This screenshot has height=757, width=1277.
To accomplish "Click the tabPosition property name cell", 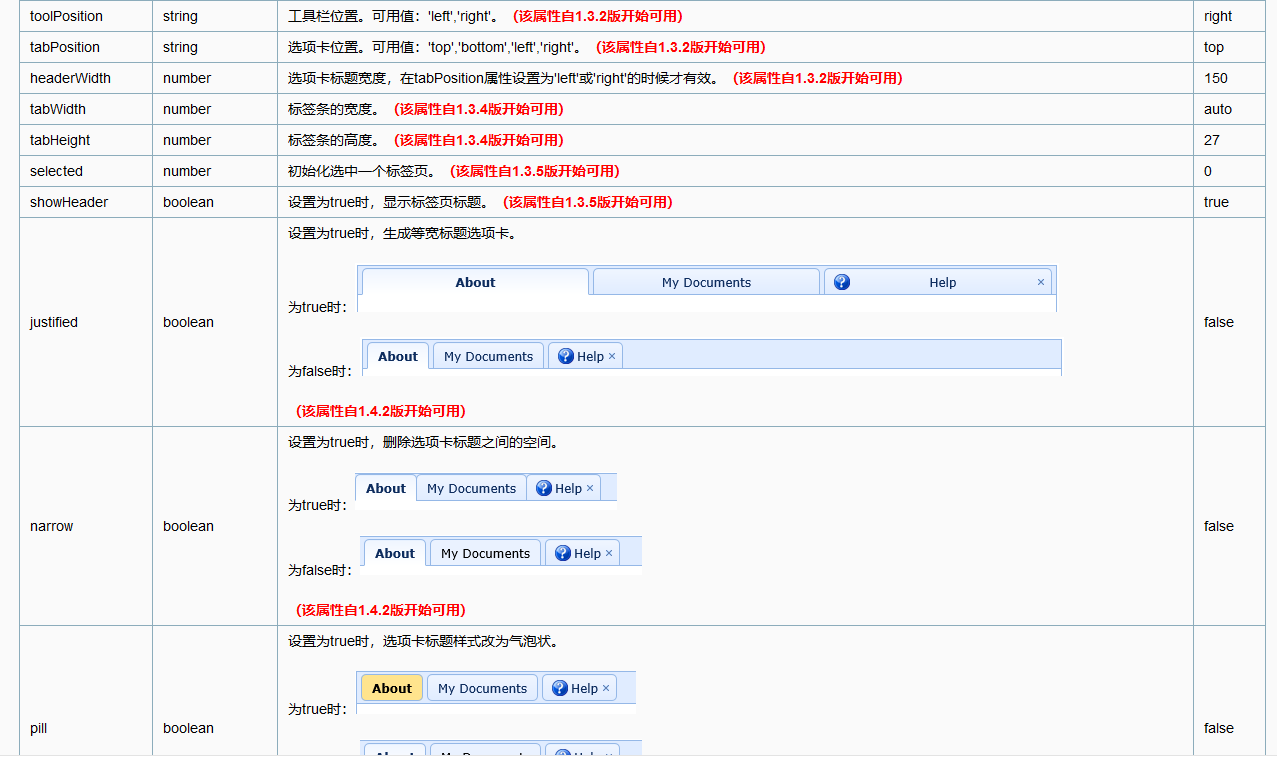I will [86, 47].
